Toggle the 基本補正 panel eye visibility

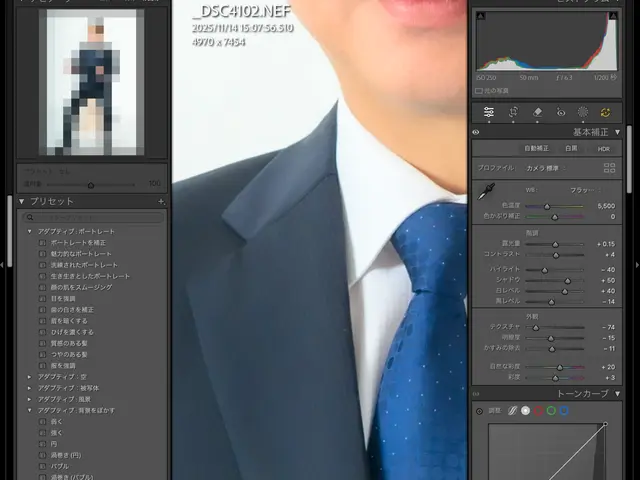click(x=476, y=132)
